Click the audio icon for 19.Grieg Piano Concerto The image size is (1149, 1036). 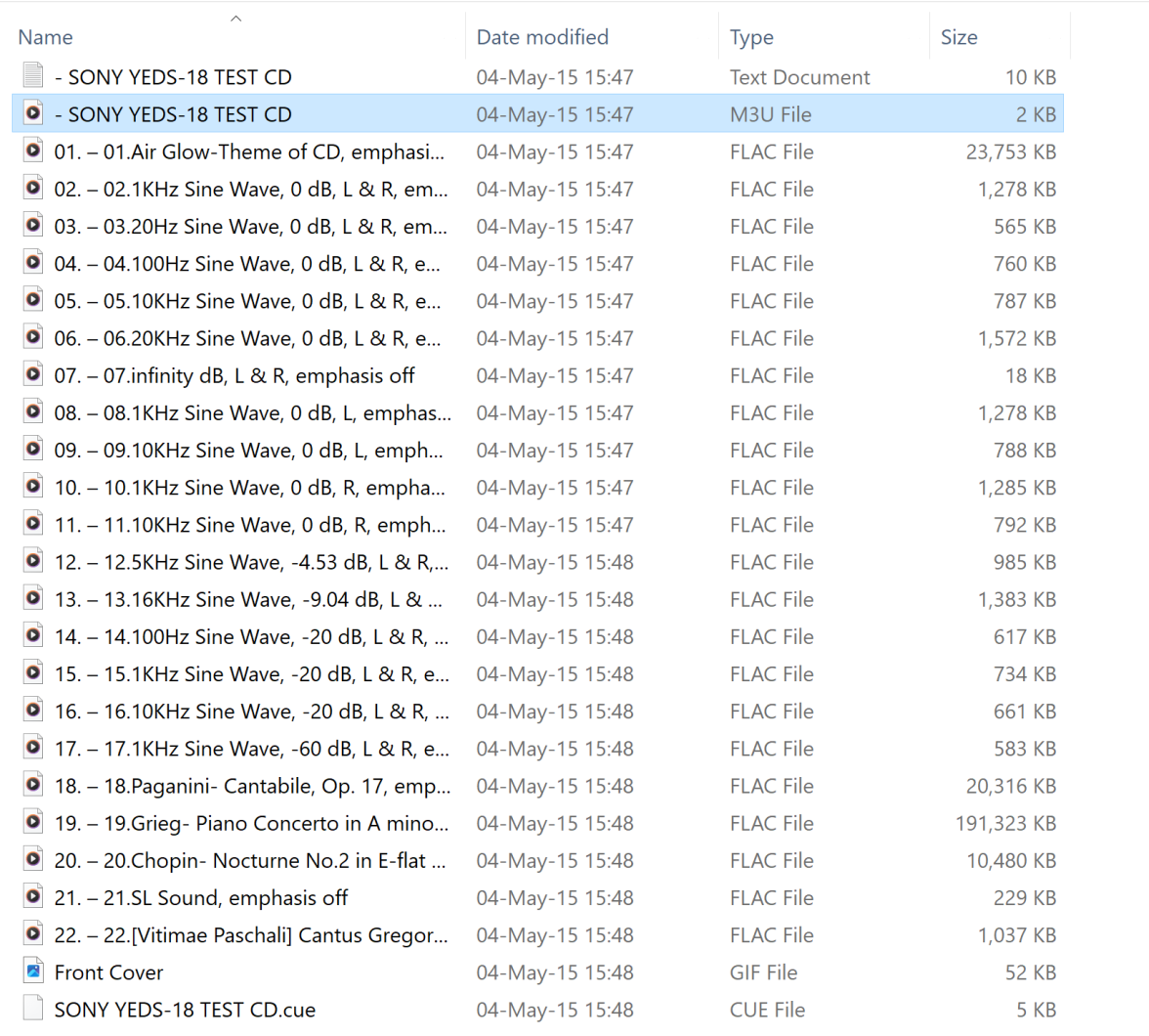[x=33, y=821]
